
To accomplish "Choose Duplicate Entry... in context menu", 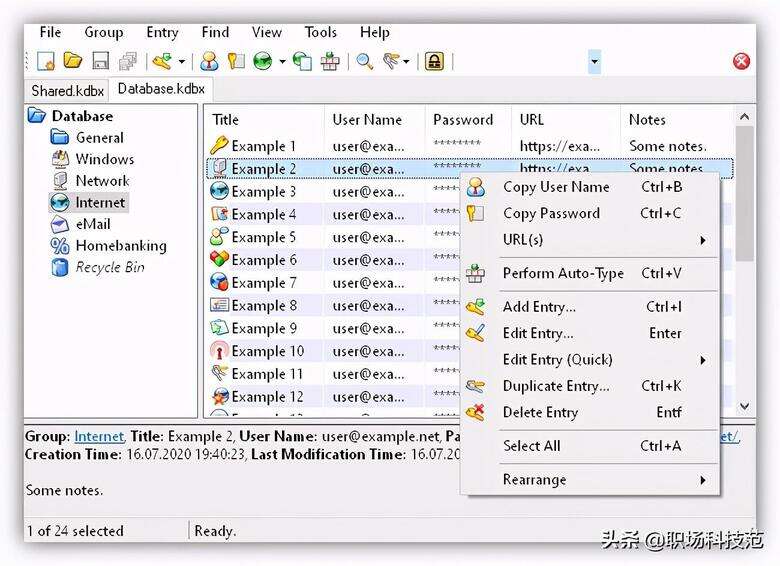I will coord(590,386).
